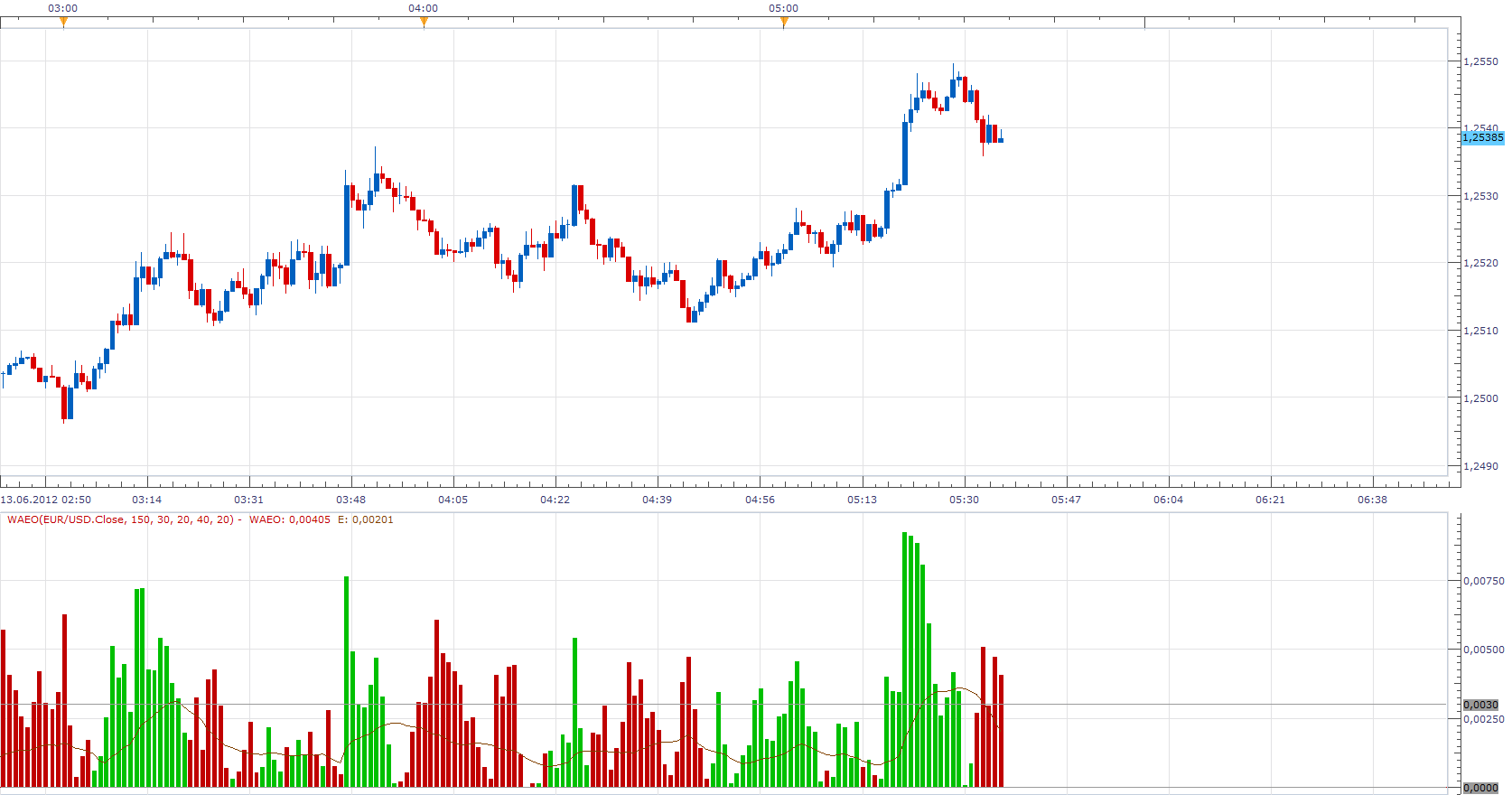Click the 0,00250 indicator axis label

point(1484,719)
